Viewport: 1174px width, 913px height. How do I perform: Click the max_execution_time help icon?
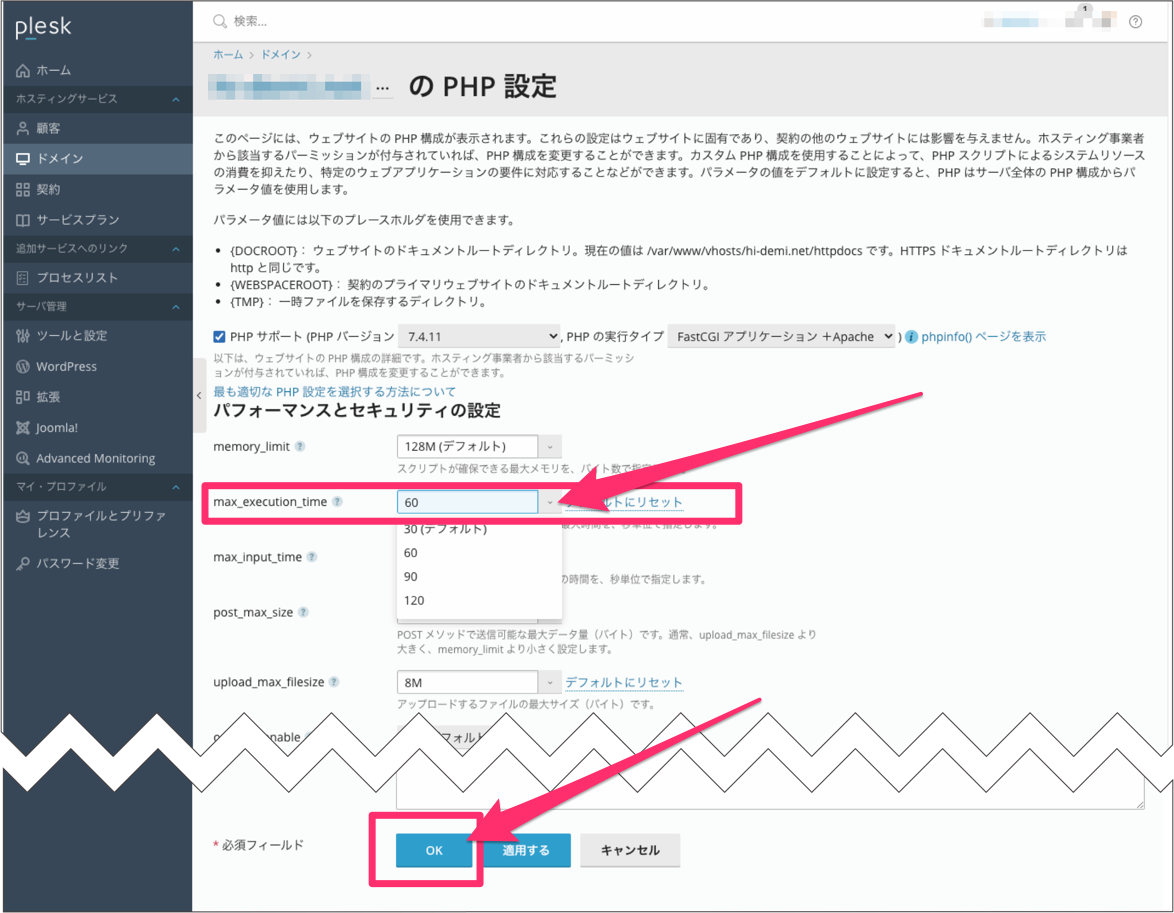tap(337, 502)
